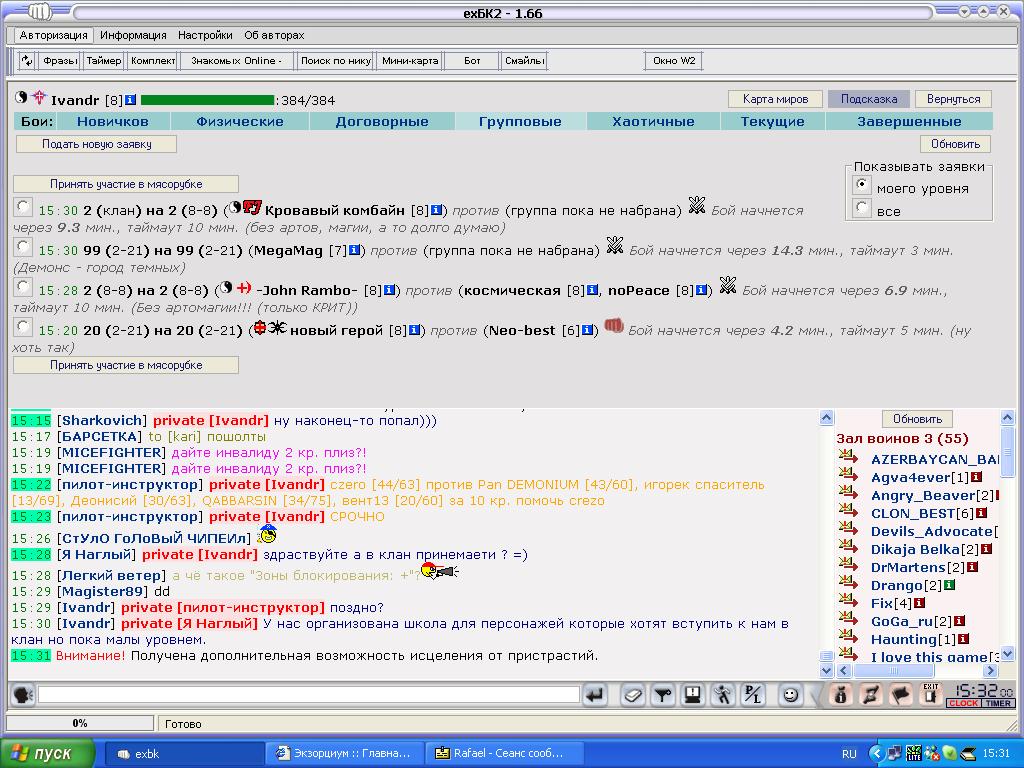Switch to the Групповые fights tab
Viewport: 1024px width, 768px height.
click(x=520, y=121)
